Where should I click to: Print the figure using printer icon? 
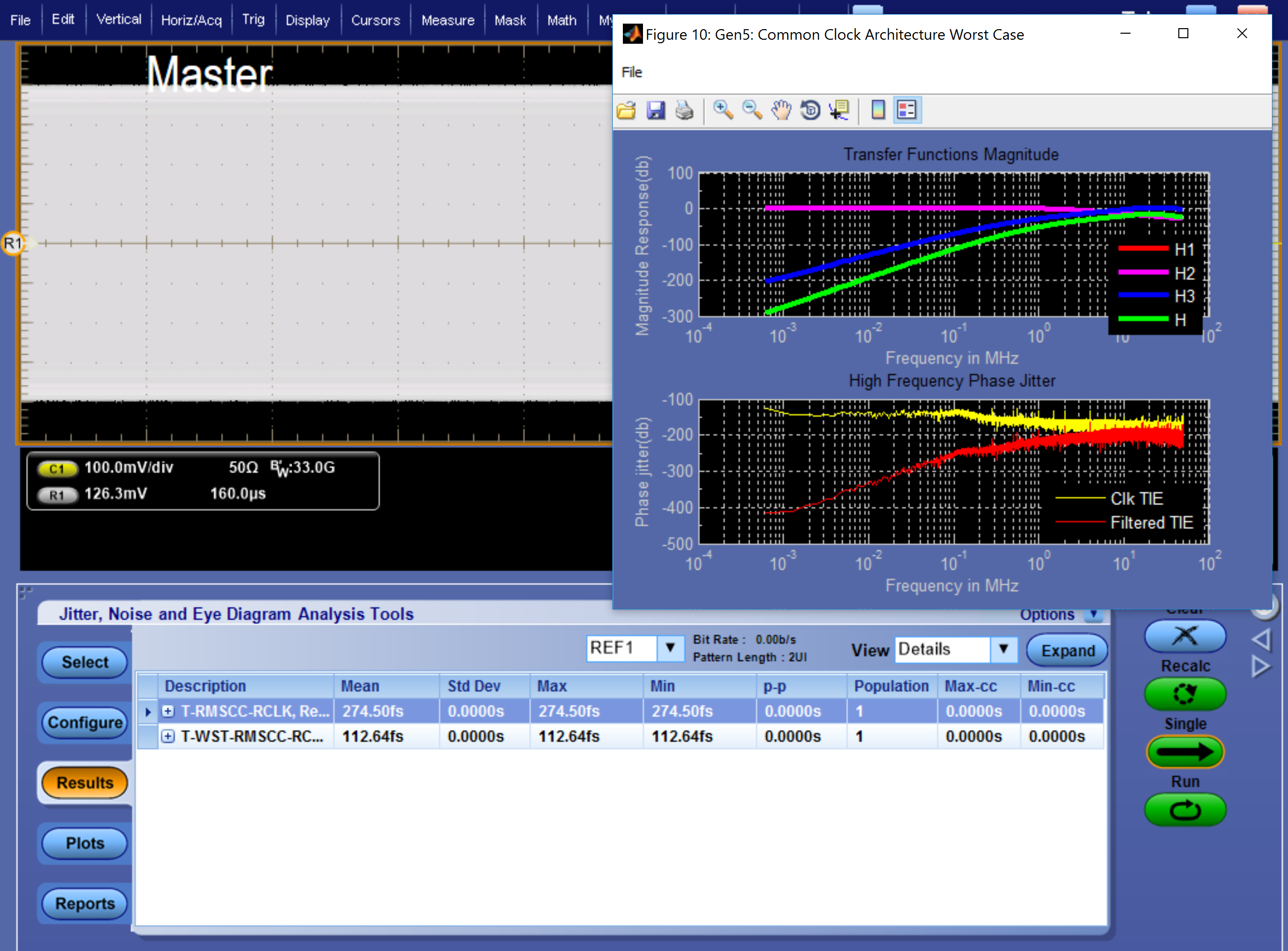click(x=684, y=110)
